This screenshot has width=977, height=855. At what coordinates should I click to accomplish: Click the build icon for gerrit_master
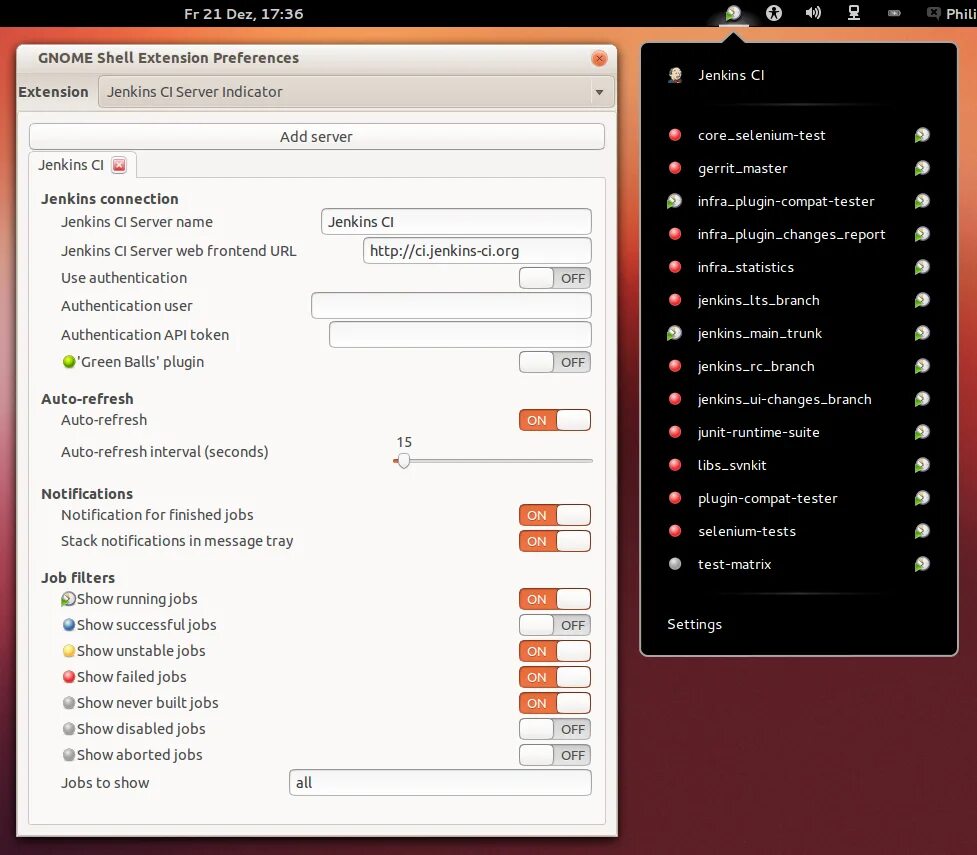click(x=922, y=168)
